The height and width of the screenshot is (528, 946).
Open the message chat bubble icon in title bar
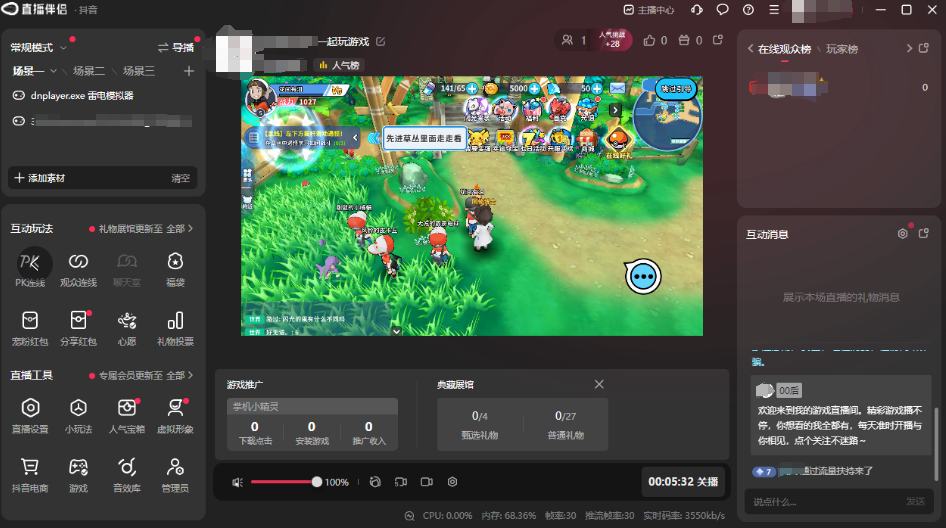pos(722,10)
